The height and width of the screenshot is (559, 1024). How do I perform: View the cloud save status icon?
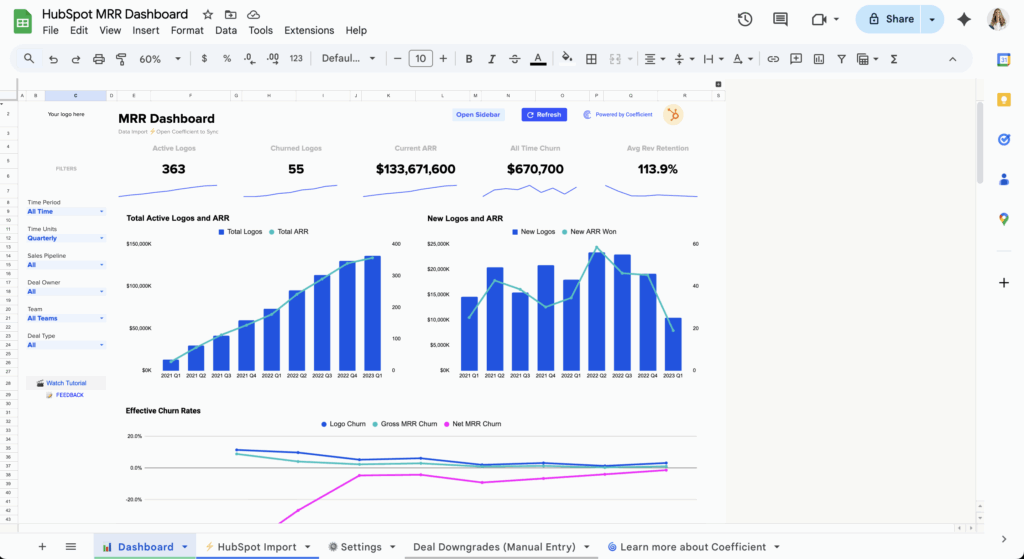253,14
